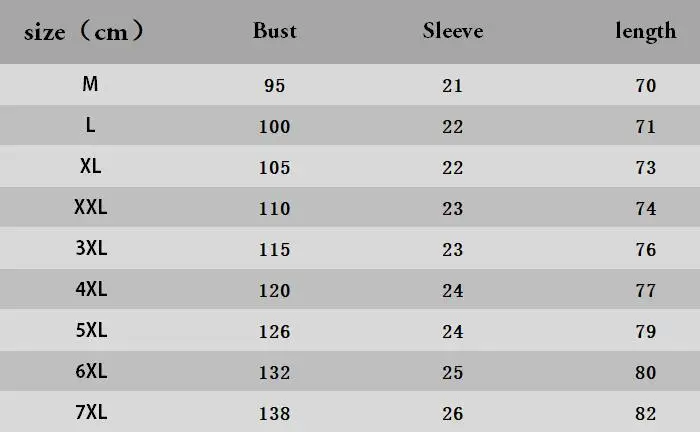
Task: Select the XL size row label
Action: click(x=90, y=166)
